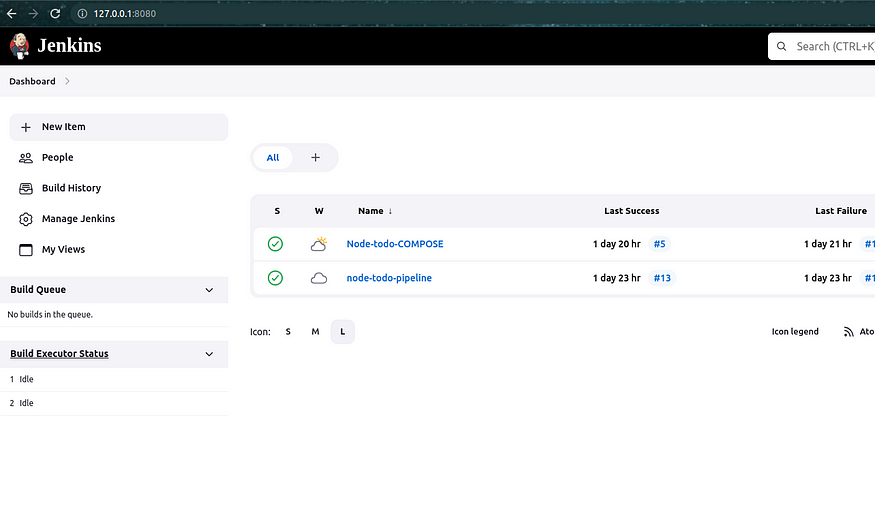Click success status icon for node-todo-pipeline

(275, 278)
